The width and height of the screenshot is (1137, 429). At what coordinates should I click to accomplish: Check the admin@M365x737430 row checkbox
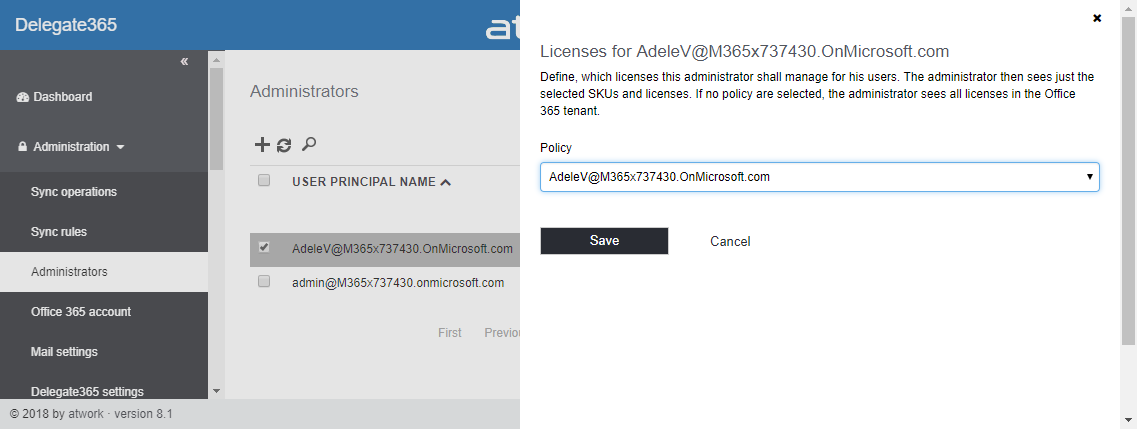(264, 282)
